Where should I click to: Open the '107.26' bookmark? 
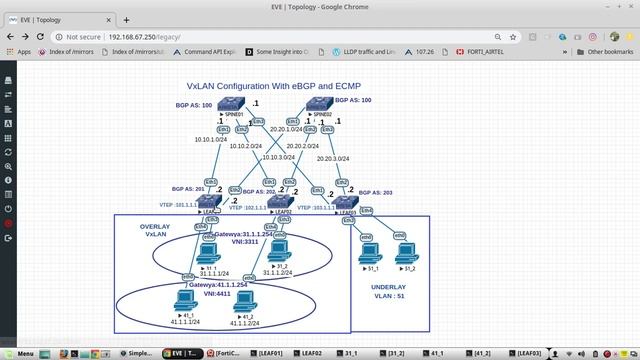click(420, 52)
